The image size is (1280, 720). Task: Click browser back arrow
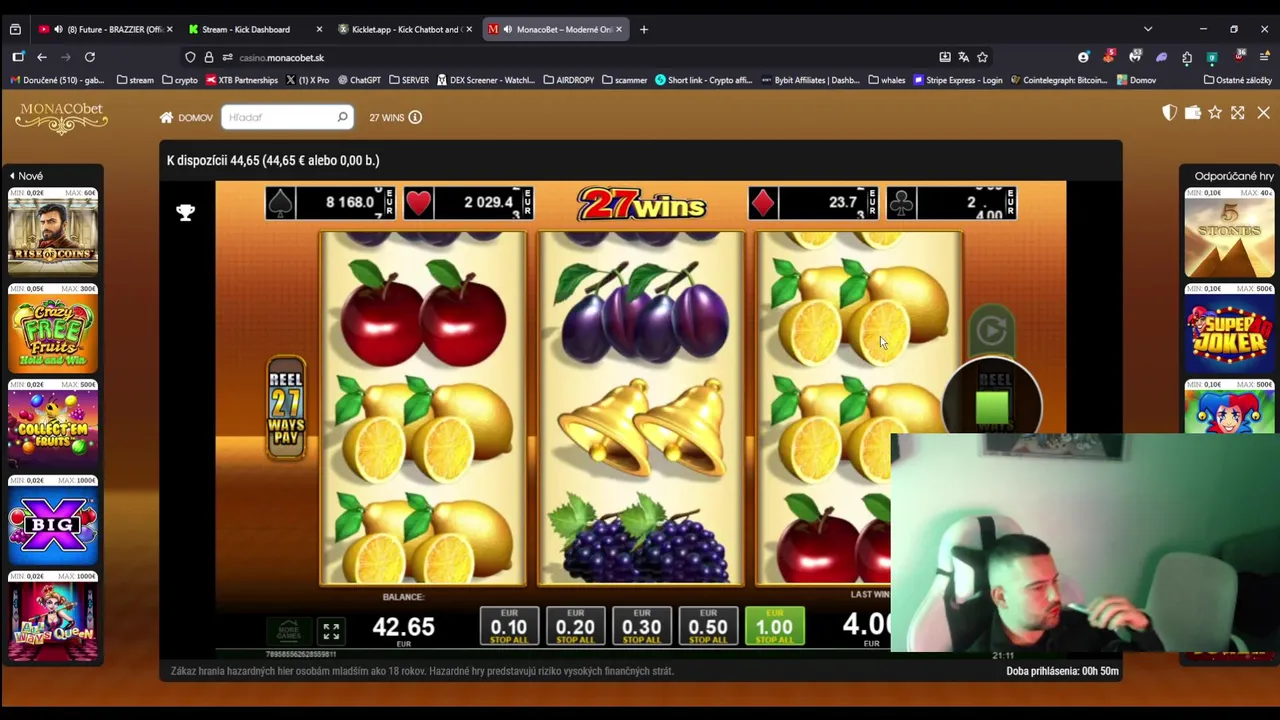click(x=42, y=57)
